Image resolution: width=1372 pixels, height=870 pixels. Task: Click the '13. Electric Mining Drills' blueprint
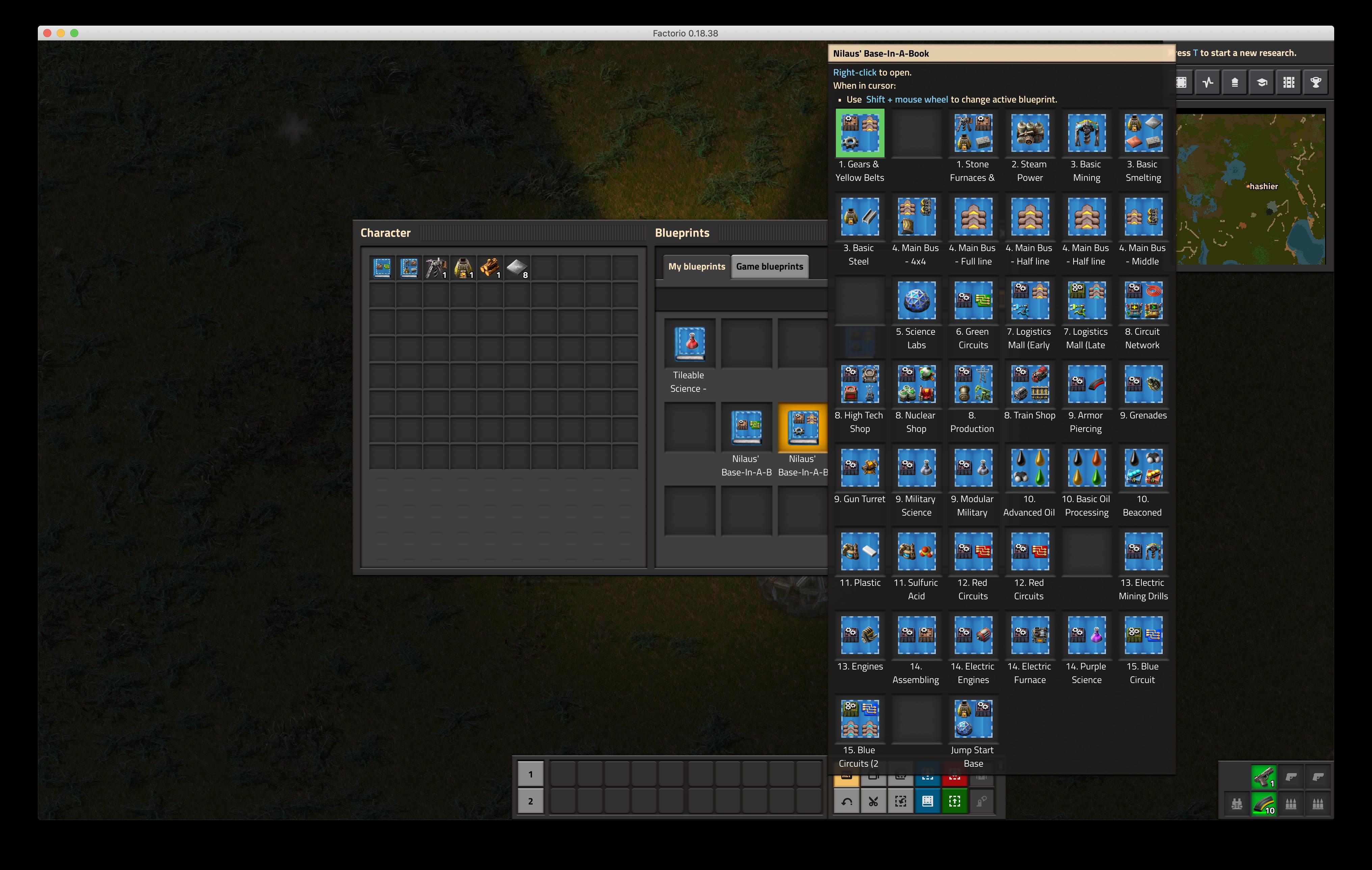(x=1143, y=552)
